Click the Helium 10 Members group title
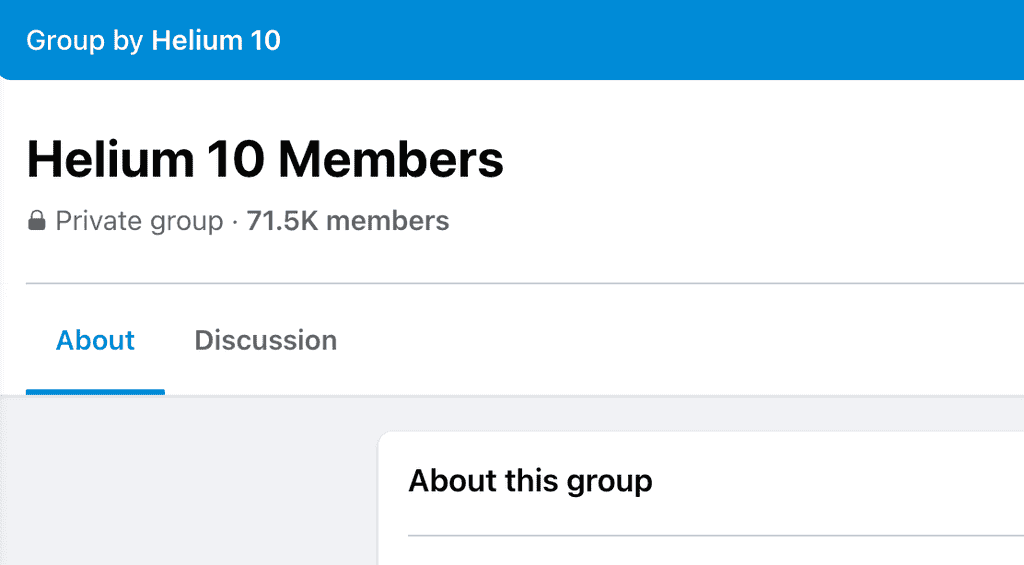The height and width of the screenshot is (565, 1024). pos(265,159)
